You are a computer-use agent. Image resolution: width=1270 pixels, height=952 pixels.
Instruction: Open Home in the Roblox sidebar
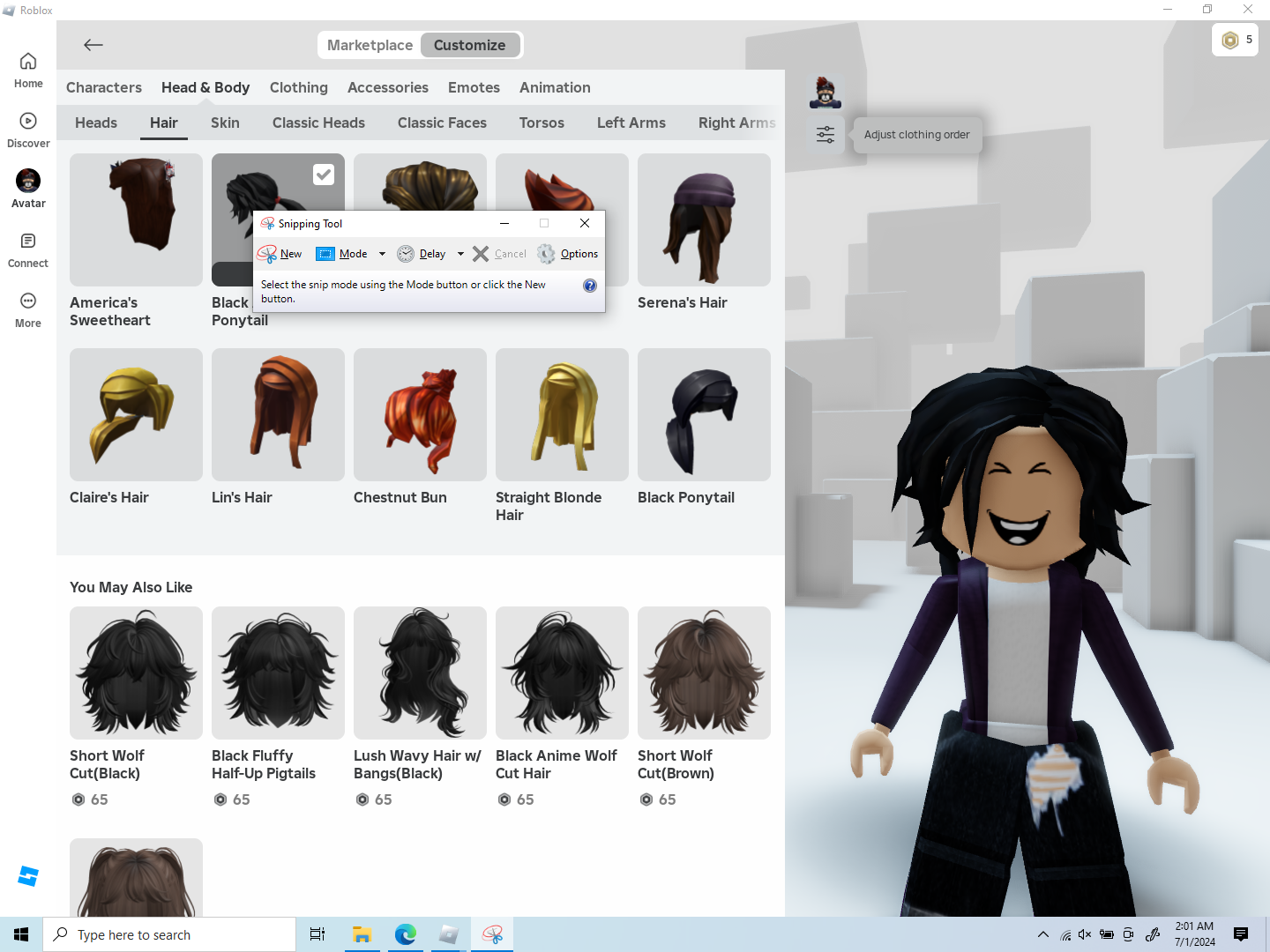pyautogui.click(x=28, y=70)
